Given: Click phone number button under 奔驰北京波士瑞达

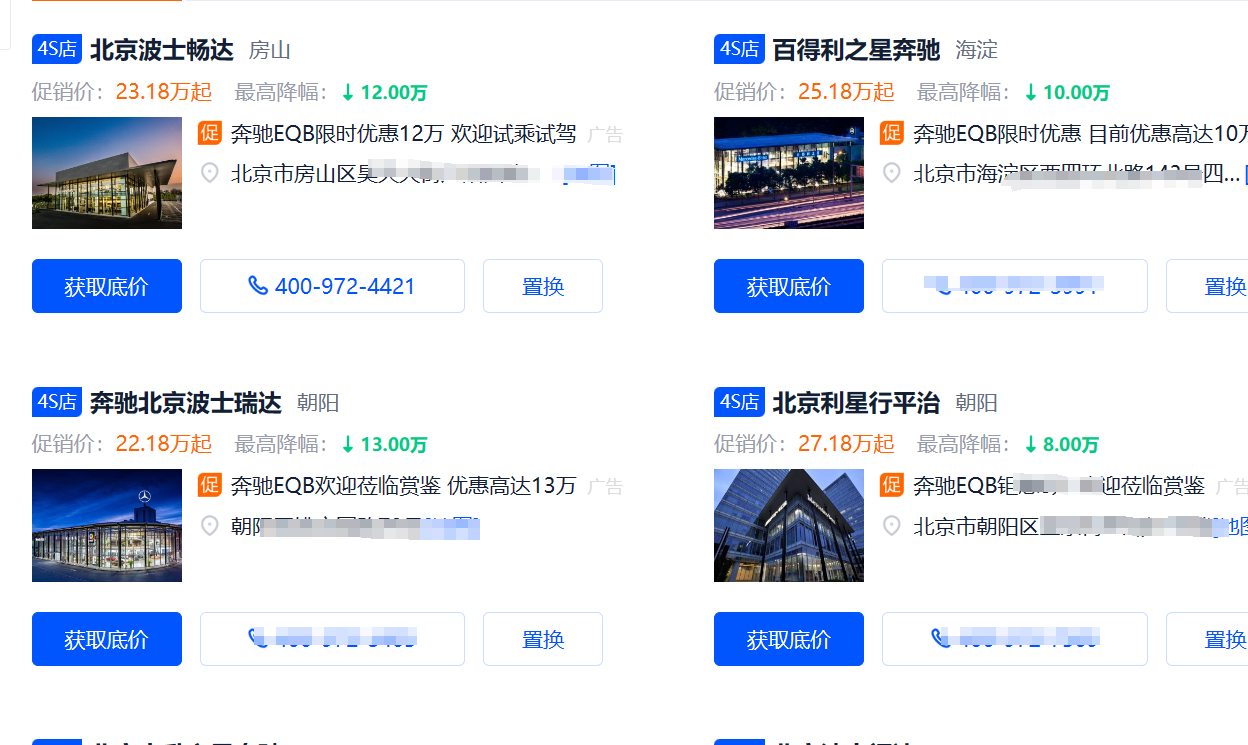Looking at the screenshot, I should click(x=332, y=639).
